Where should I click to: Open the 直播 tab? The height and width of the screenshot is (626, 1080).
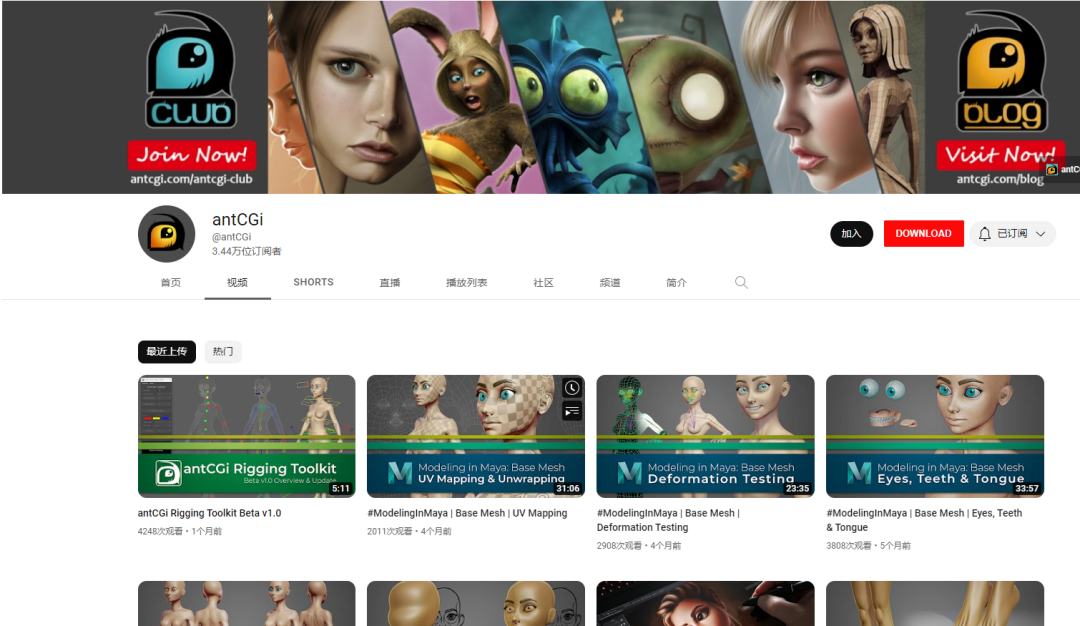[390, 282]
